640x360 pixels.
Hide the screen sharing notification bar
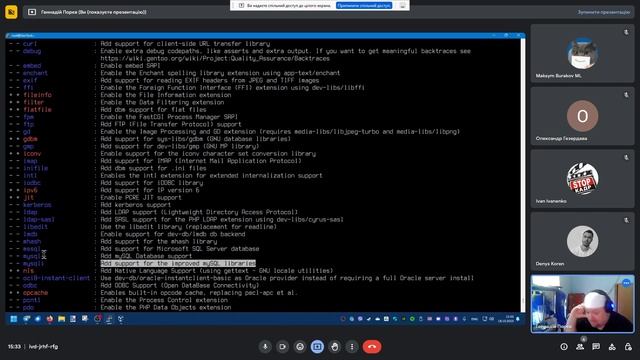[402, 5]
